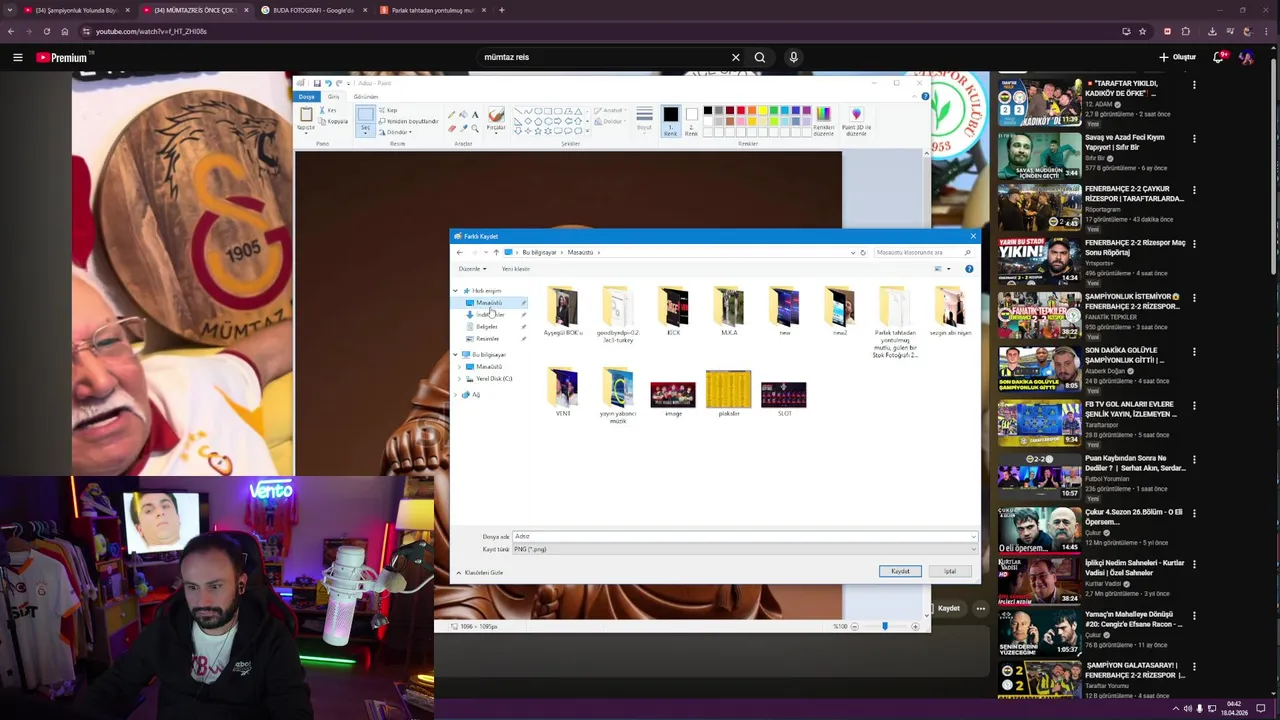Go up one folder level in save dialog

point(496,252)
